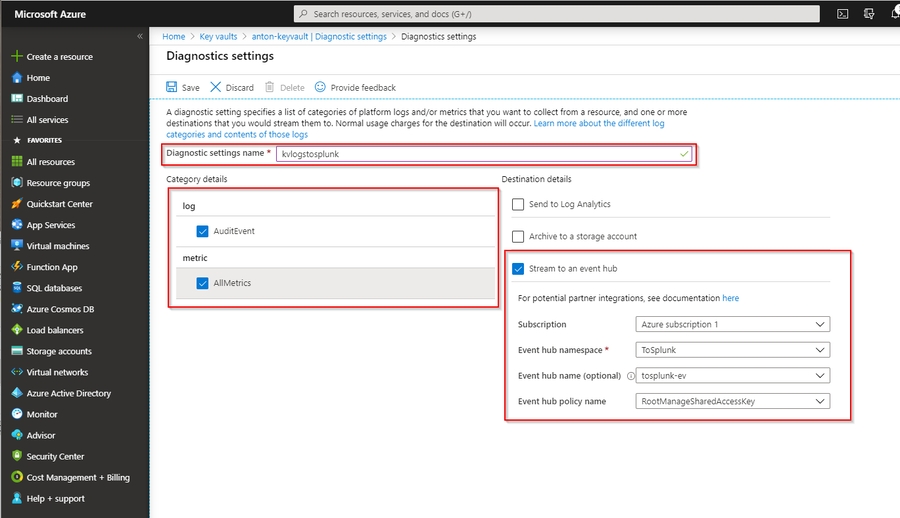Open Storage accounts in sidebar menu

59,351
